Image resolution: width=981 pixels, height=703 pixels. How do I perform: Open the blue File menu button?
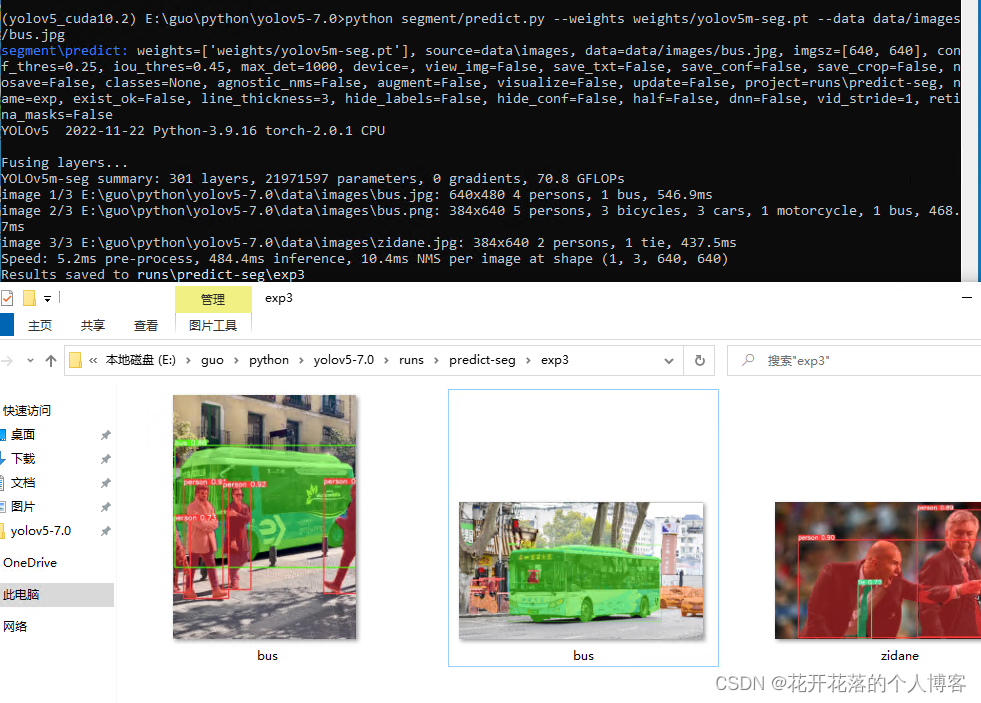(6, 325)
